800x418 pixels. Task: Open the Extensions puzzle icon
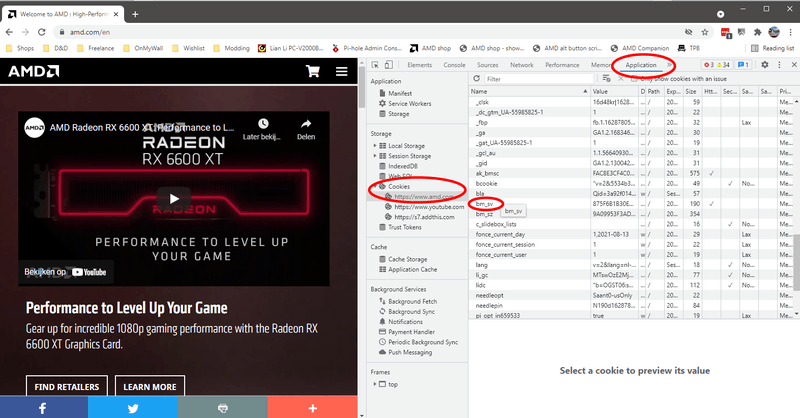[x=758, y=32]
